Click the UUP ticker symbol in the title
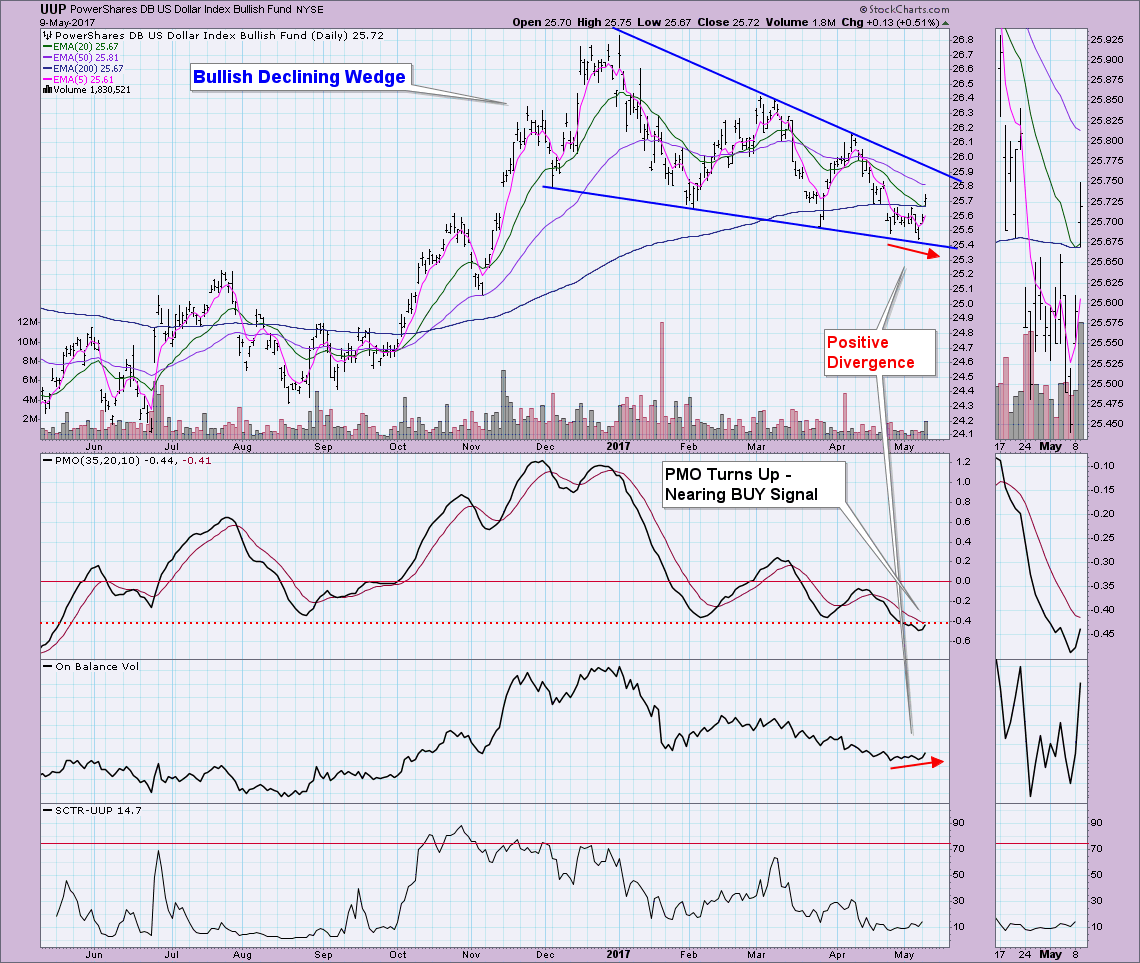 (53, 9)
